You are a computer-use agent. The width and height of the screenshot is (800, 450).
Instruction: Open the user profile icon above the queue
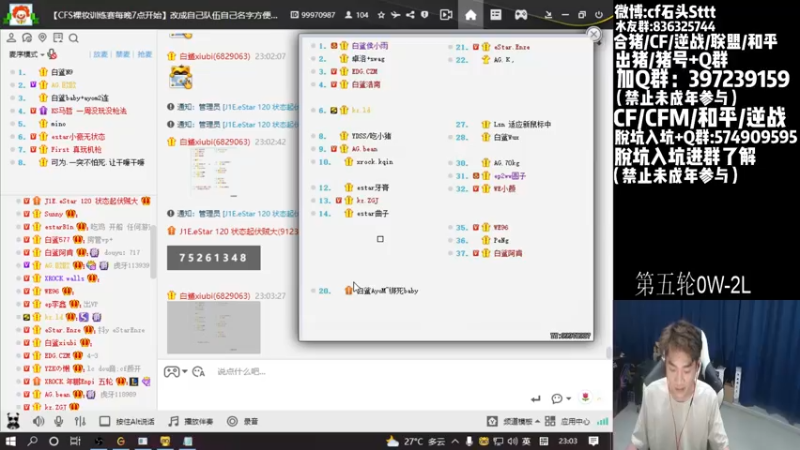[11, 38]
